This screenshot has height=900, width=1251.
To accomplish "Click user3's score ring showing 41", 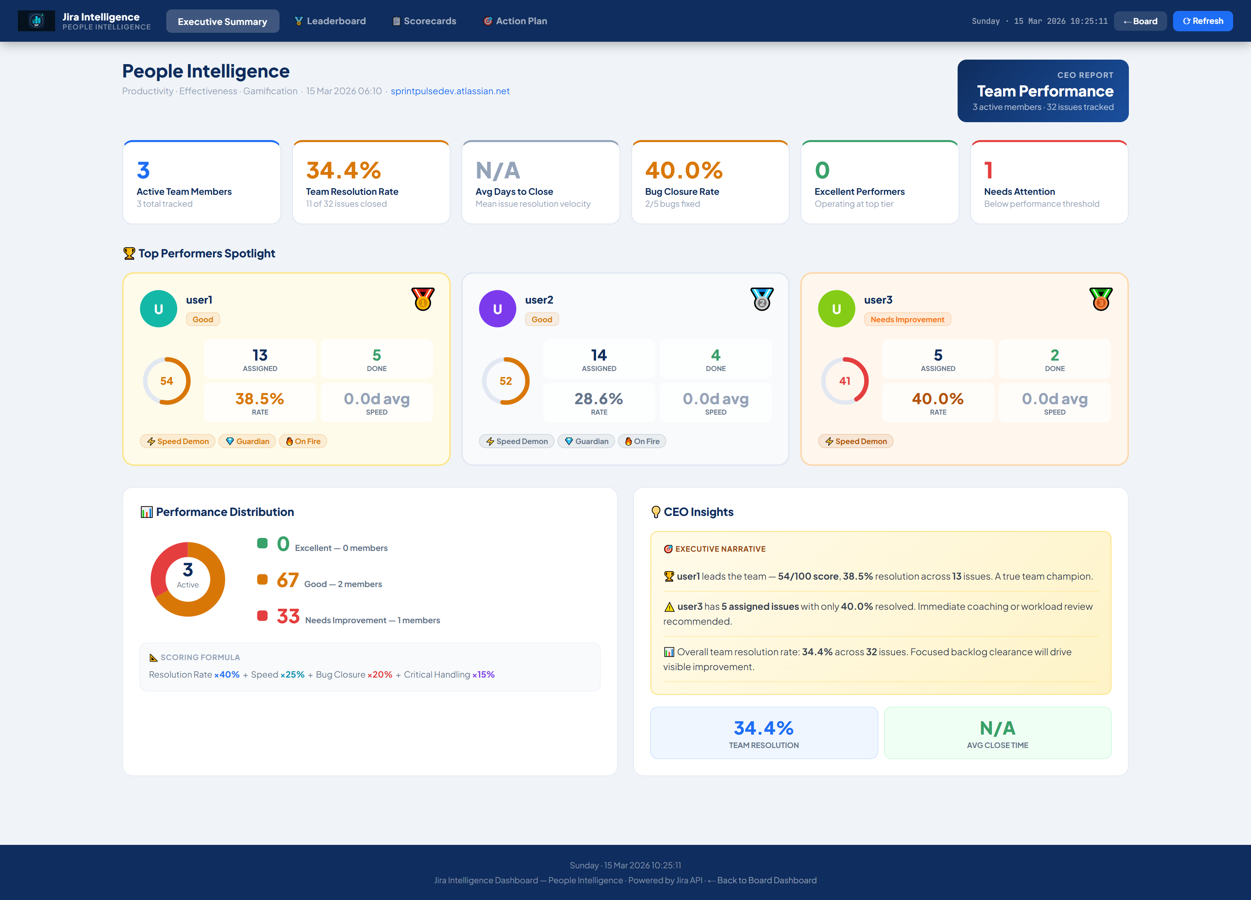I will click(845, 381).
